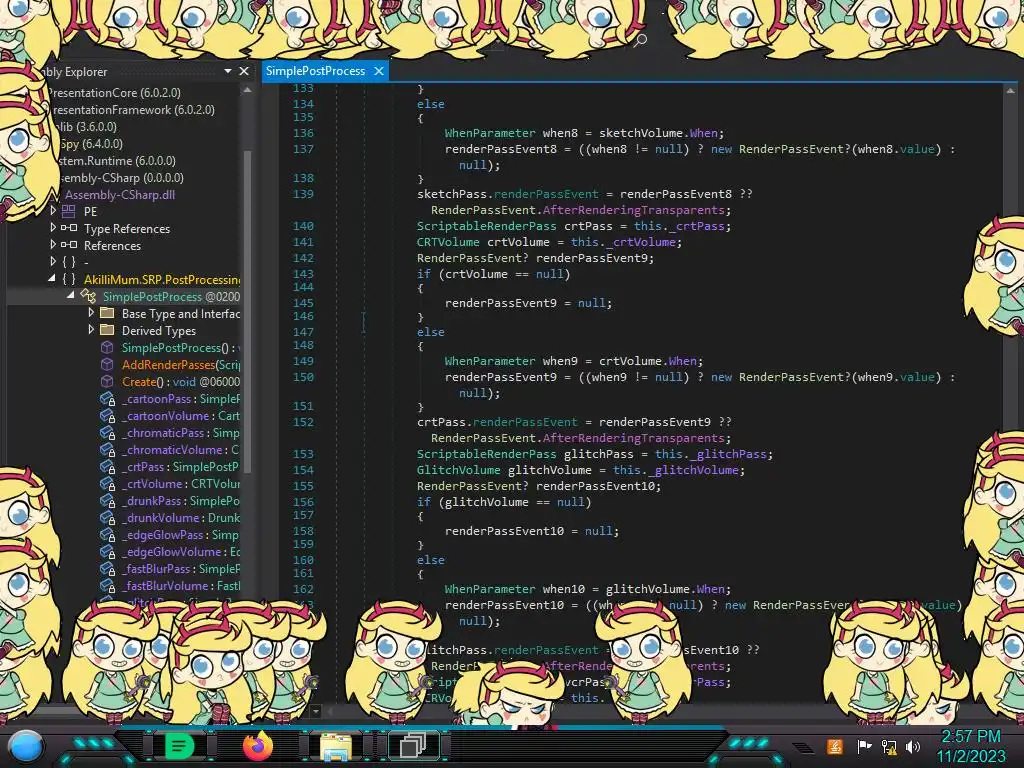The image size is (1024, 768).
Task: Click the Type References node icon
Action: [x=69, y=228]
